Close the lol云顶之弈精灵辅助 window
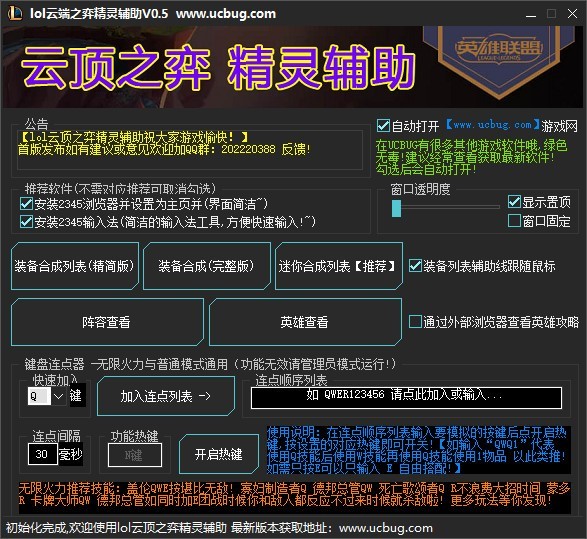This screenshot has width=587, height=539. [572, 14]
